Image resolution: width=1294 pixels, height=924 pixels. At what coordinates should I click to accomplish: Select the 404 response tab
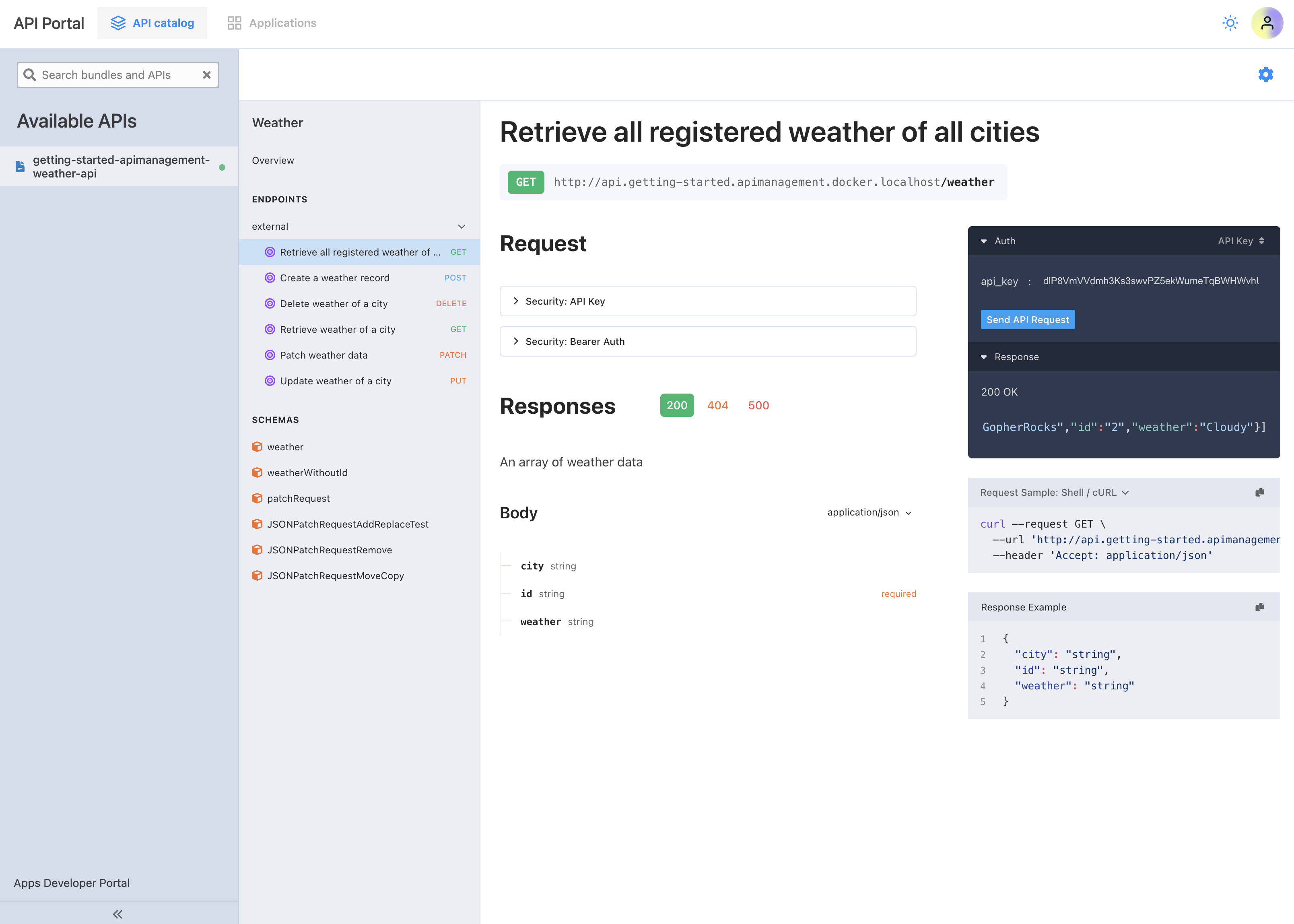(x=717, y=406)
